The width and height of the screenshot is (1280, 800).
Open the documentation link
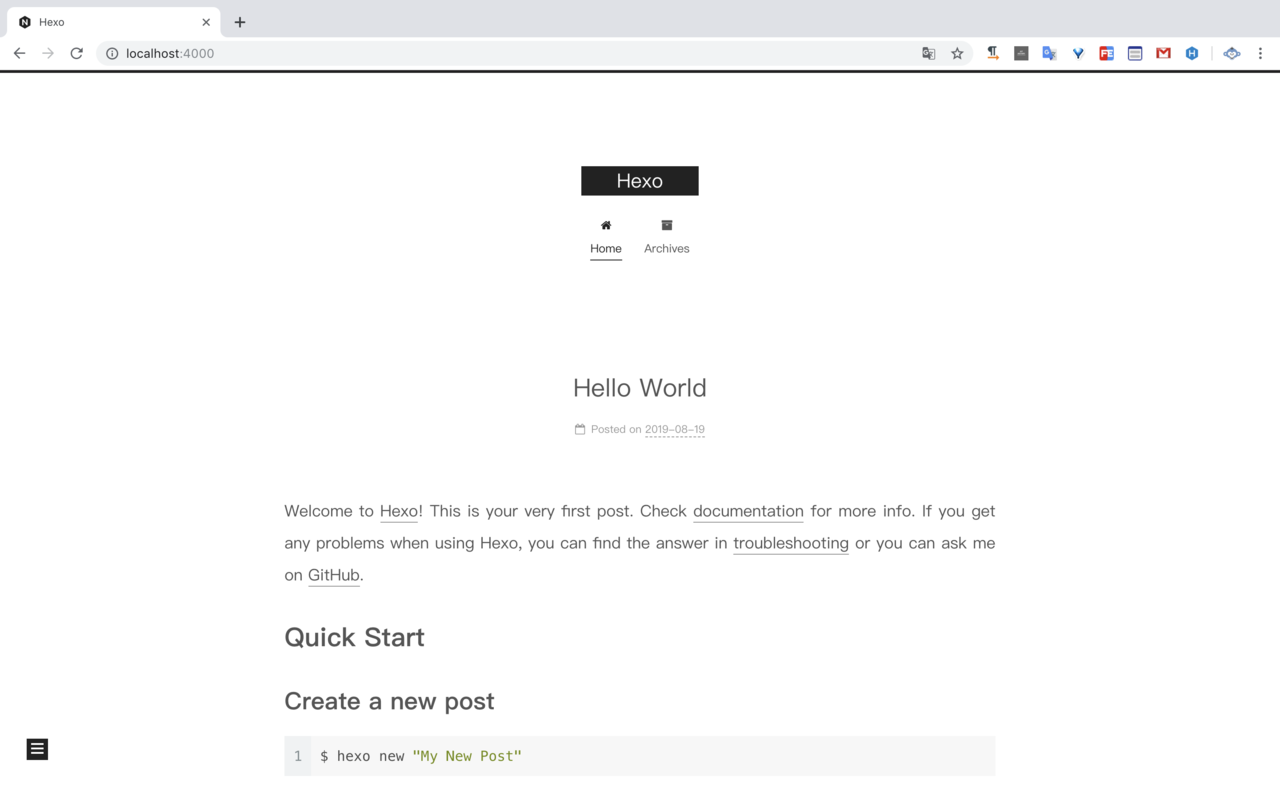748,511
